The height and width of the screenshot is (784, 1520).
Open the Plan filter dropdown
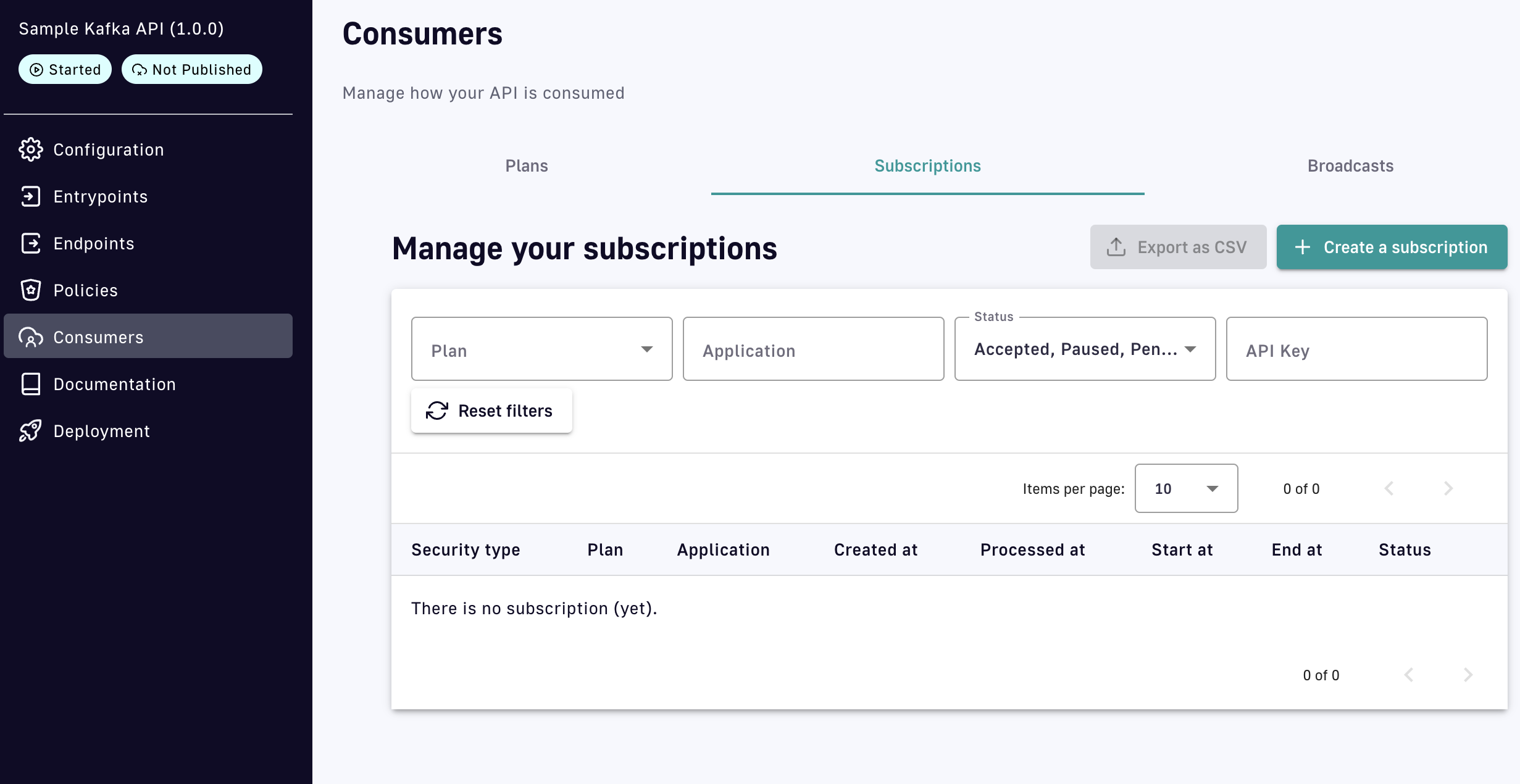coord(541,349)
